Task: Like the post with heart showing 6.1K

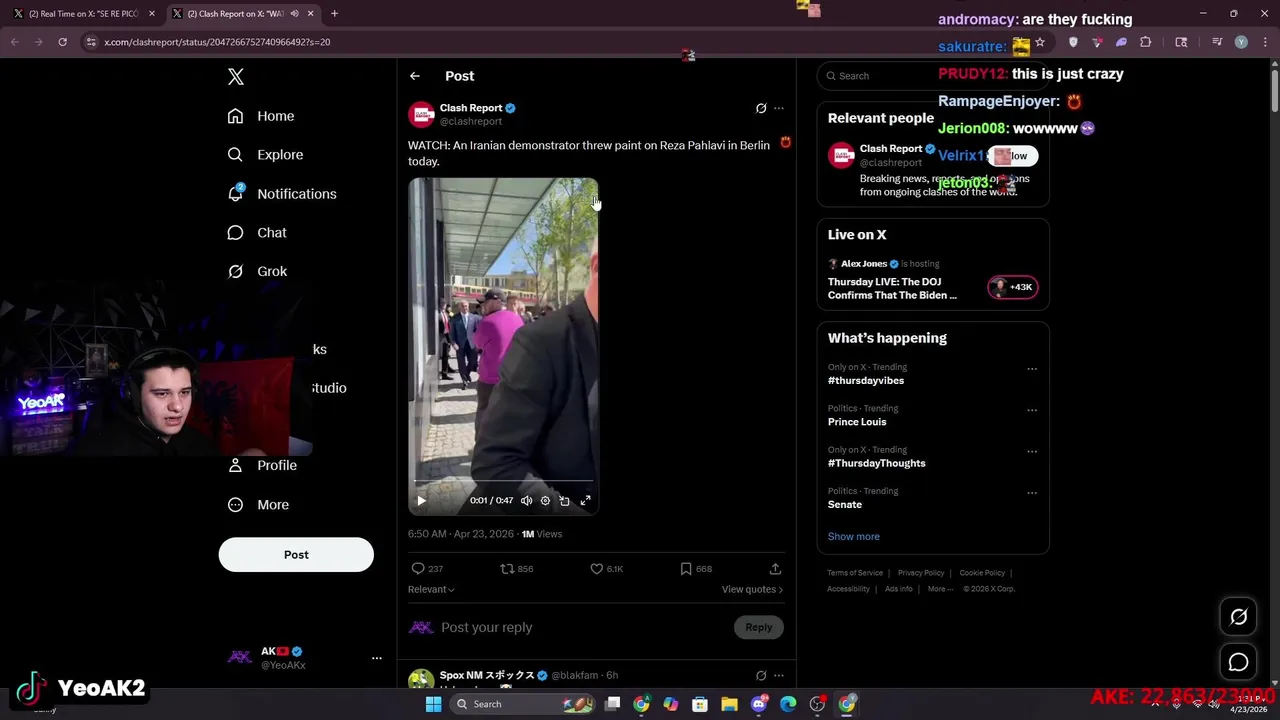Action: pyautogui.click(x=606, y=569)
